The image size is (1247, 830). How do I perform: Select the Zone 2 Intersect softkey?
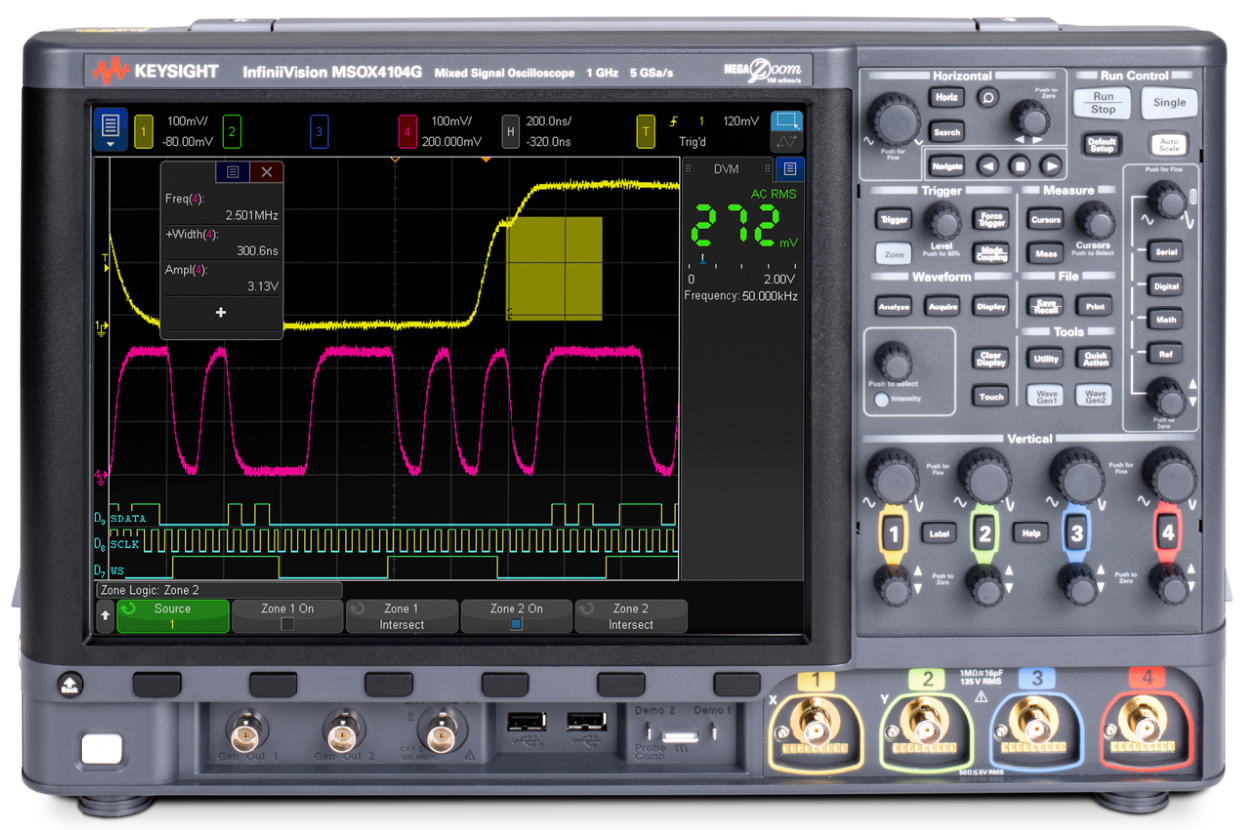point(631,617)
